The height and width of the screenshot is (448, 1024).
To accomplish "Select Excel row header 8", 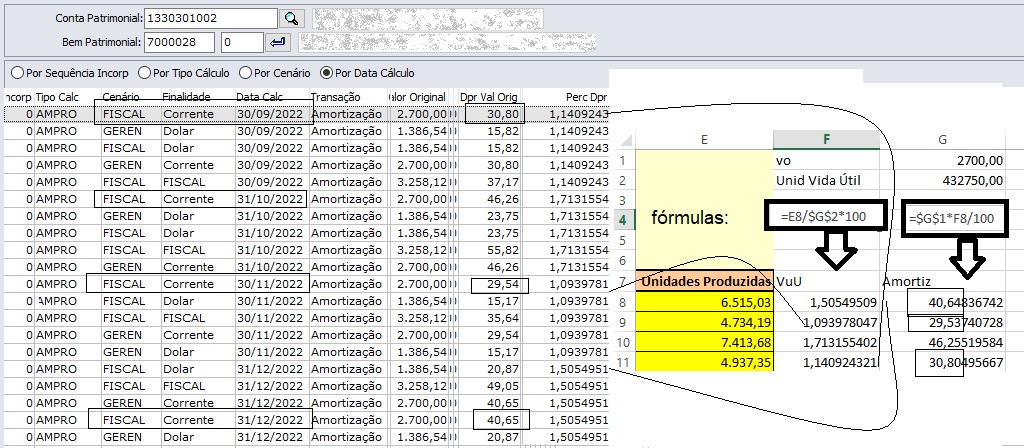I will coord(622,302).
